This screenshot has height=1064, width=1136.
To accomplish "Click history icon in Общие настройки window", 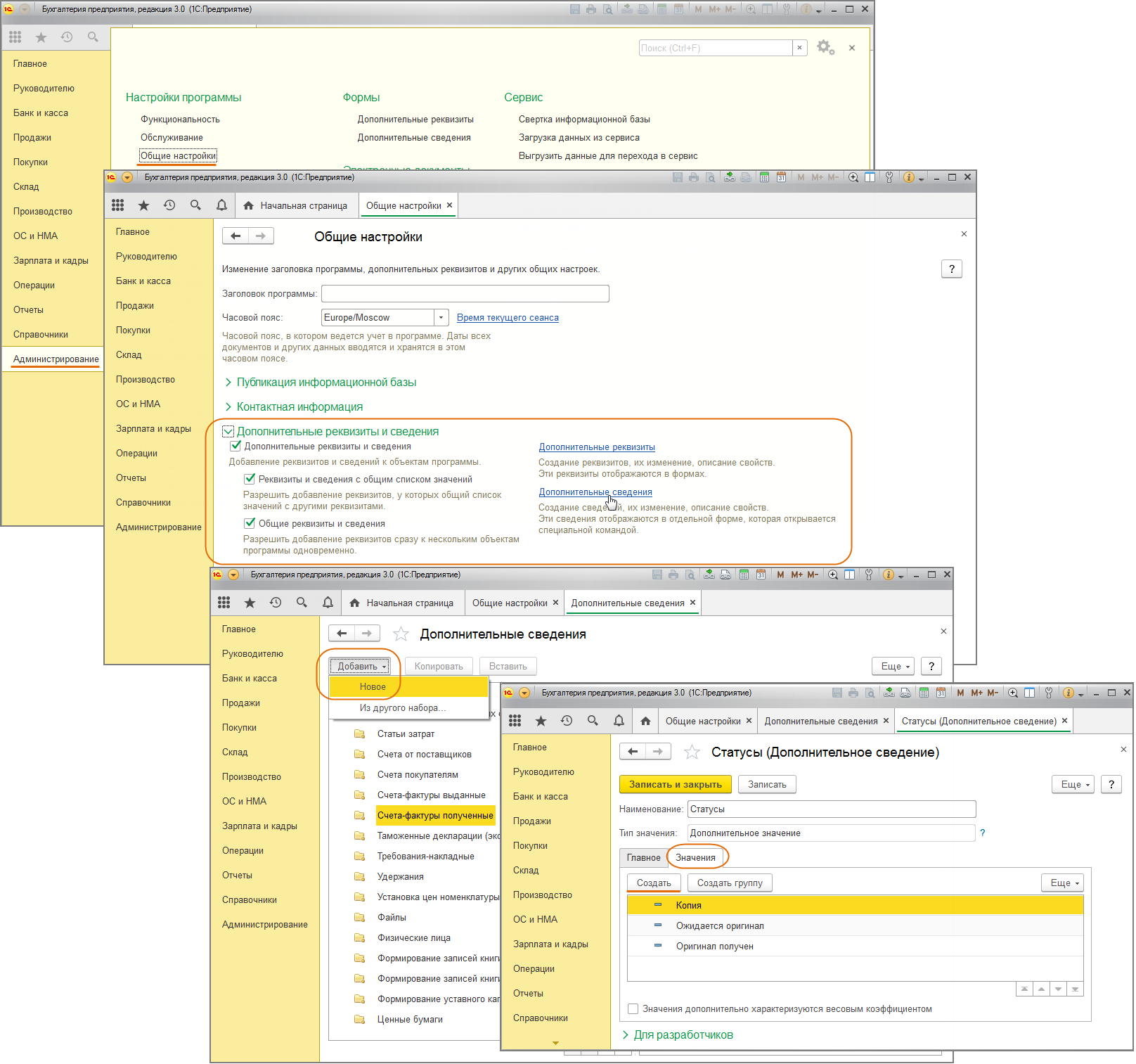I will point(169,205).
